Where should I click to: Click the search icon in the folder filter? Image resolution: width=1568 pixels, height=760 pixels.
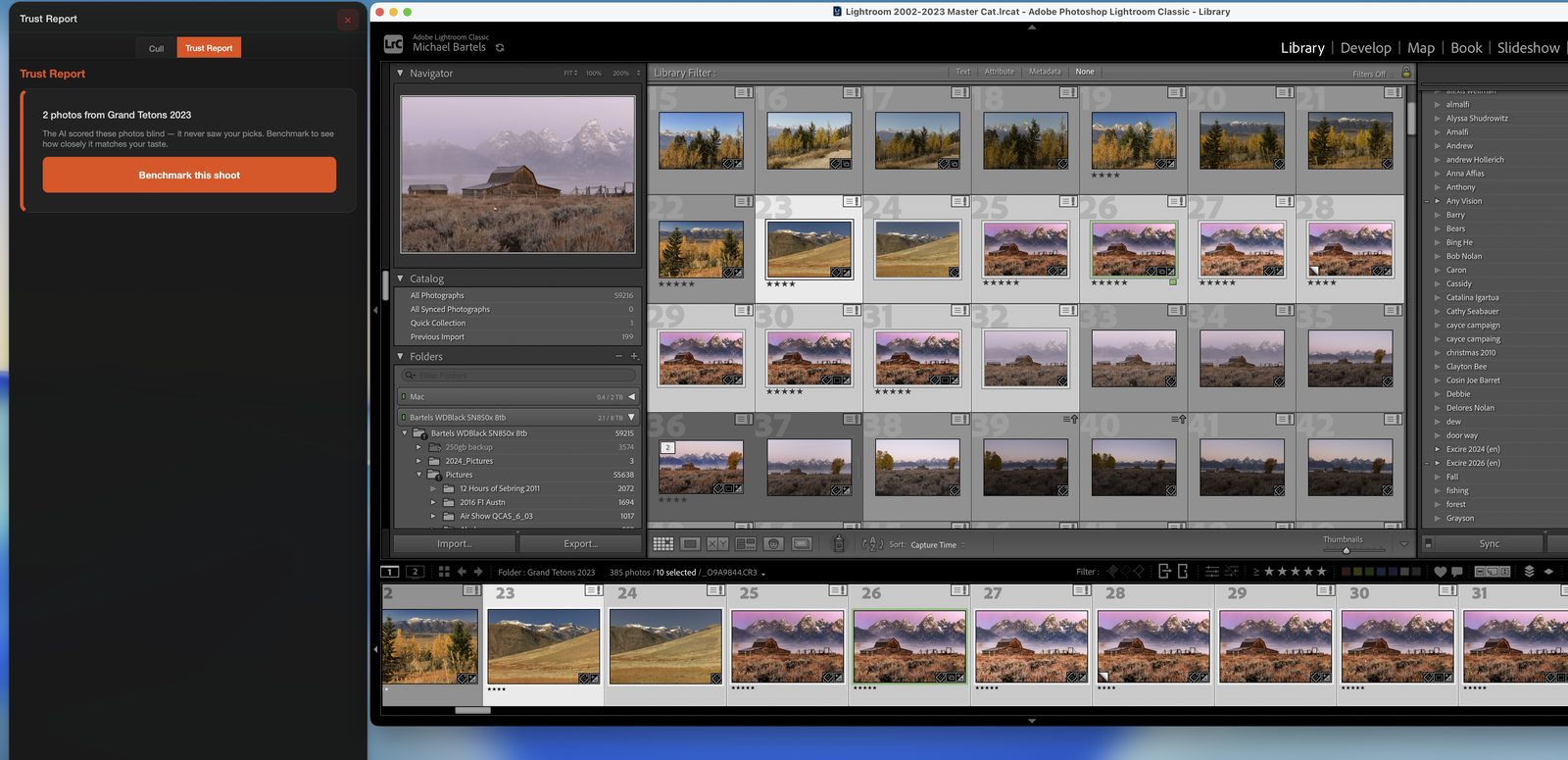point(410,376)
